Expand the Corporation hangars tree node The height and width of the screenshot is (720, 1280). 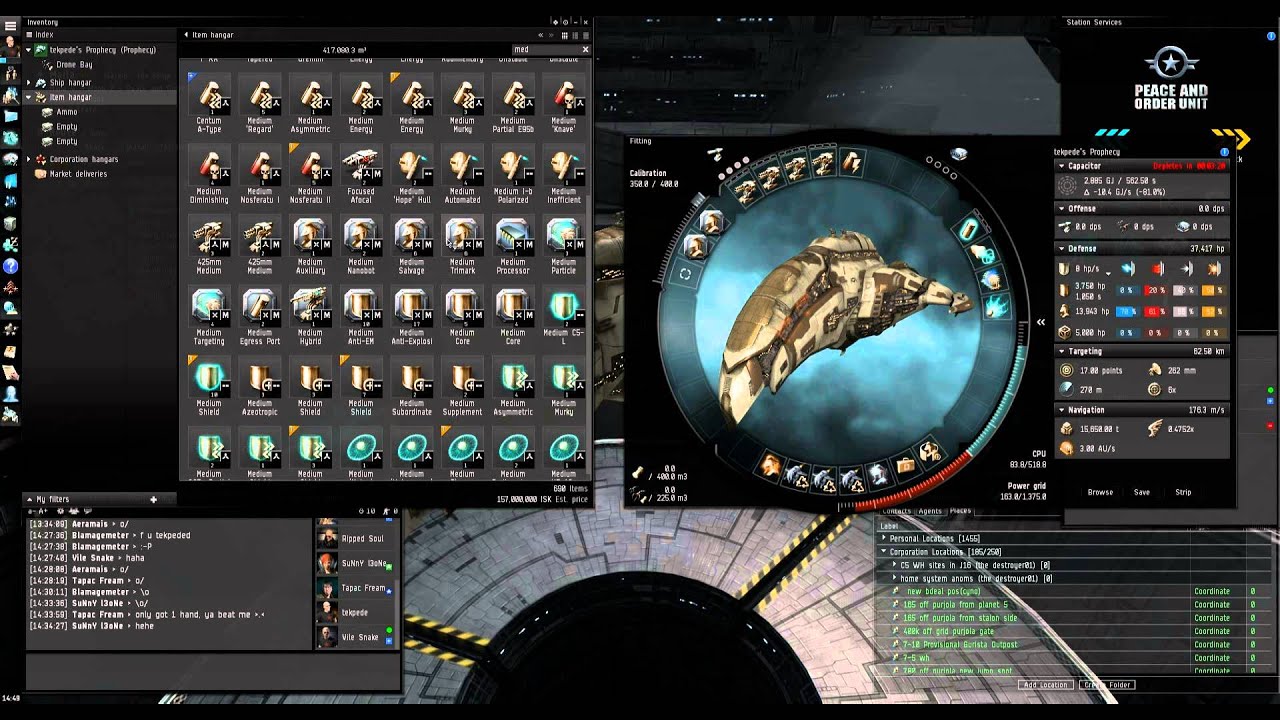click(x=29, y=159)
